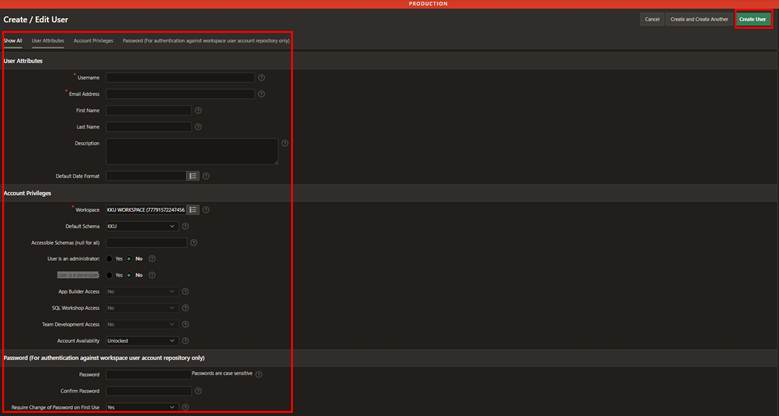Viewport: 779px width, 416px height.
Task: Click the User Attributes section heading
Action: 23,61
